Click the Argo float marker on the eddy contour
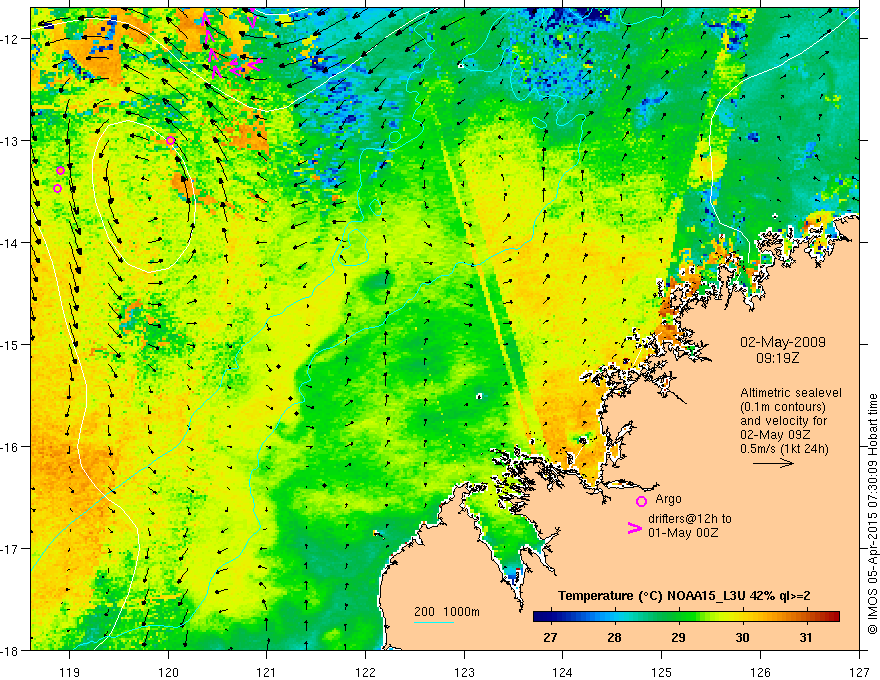The height and width of the screenshot is (680, 880). coord(171,140)
